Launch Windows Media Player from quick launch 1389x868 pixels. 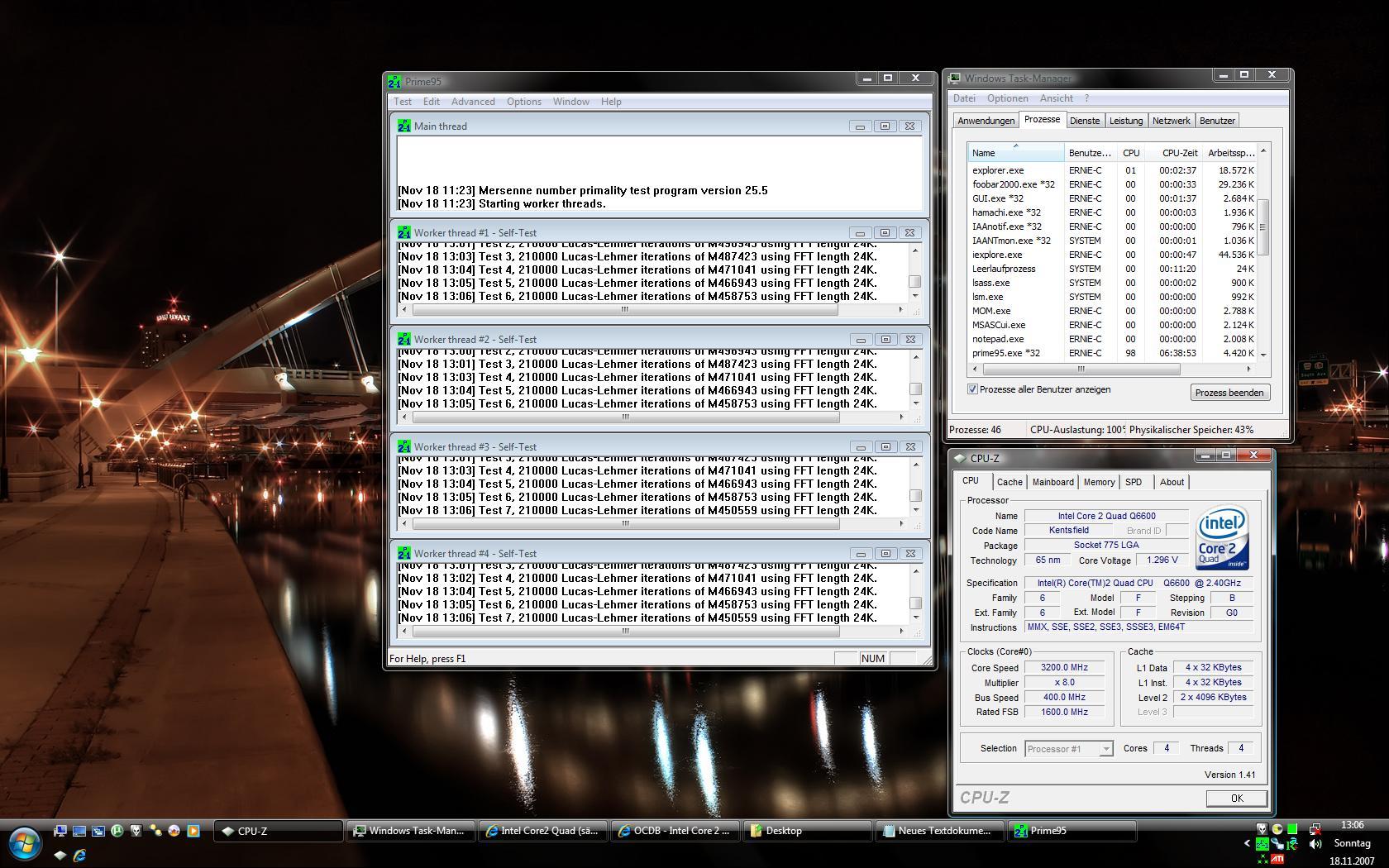point(193,831)
